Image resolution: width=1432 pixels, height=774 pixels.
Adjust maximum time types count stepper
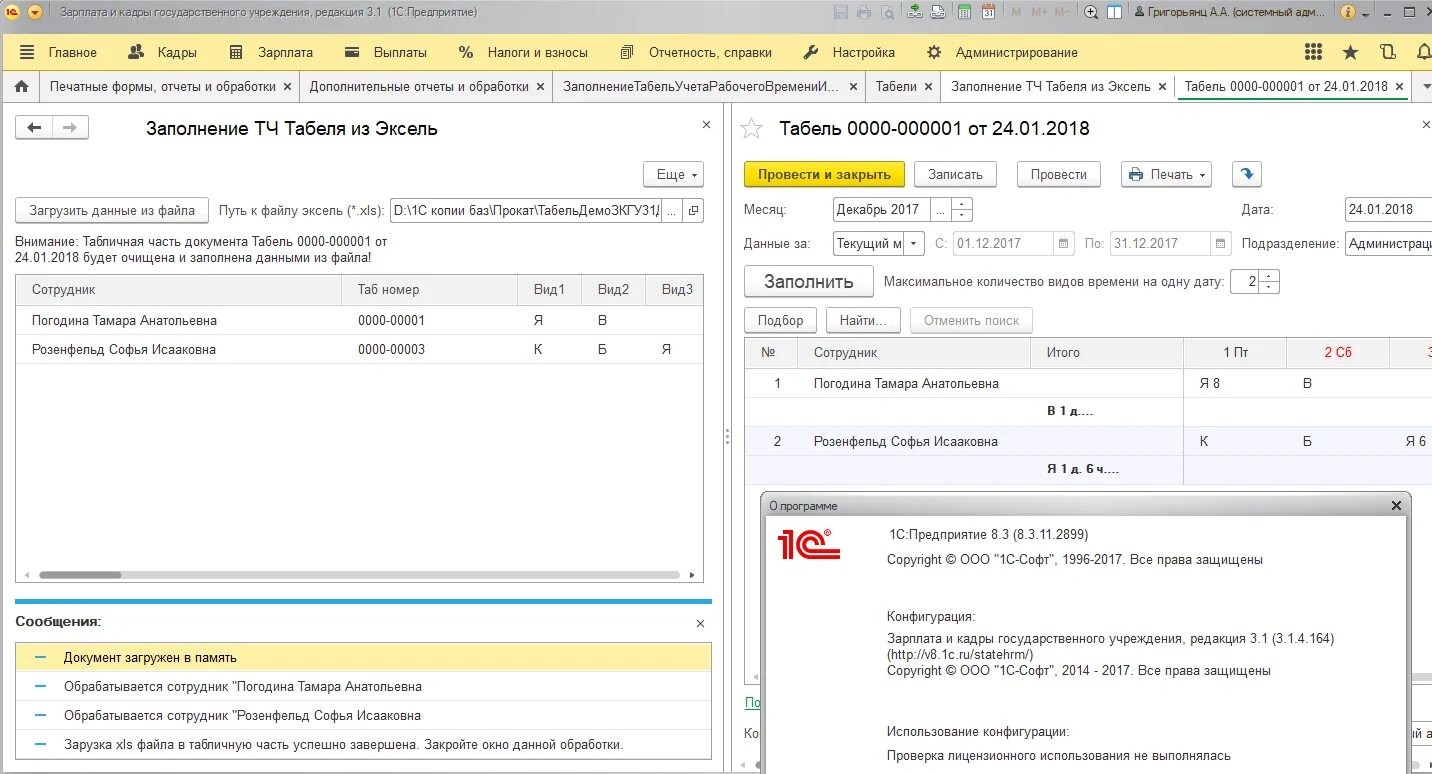(x=1270, y=282)
